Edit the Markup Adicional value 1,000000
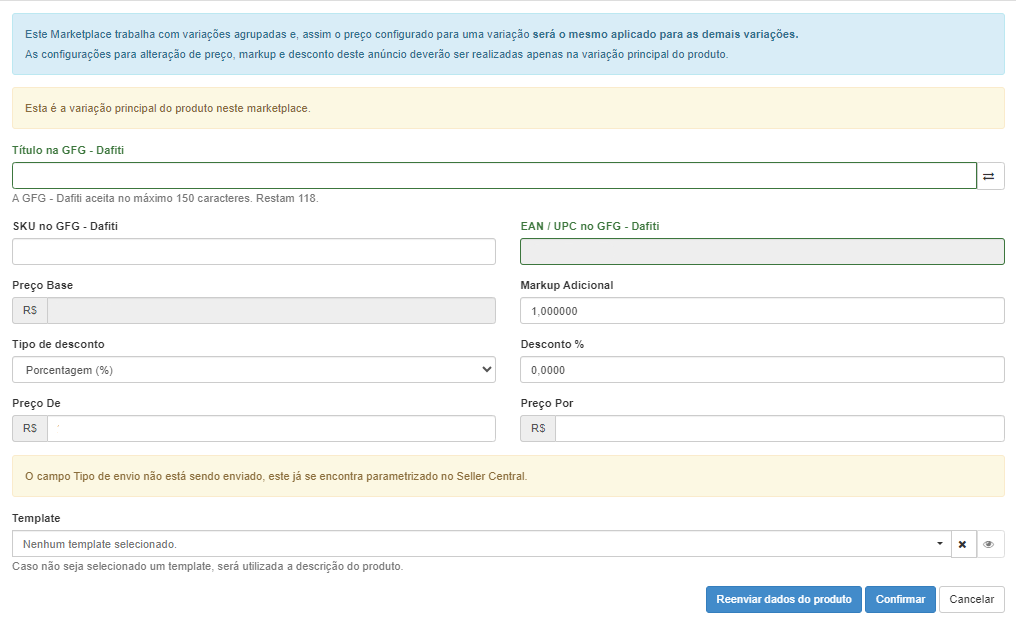The height and width of the screenshot is (623, 1016). pos(762,311)
